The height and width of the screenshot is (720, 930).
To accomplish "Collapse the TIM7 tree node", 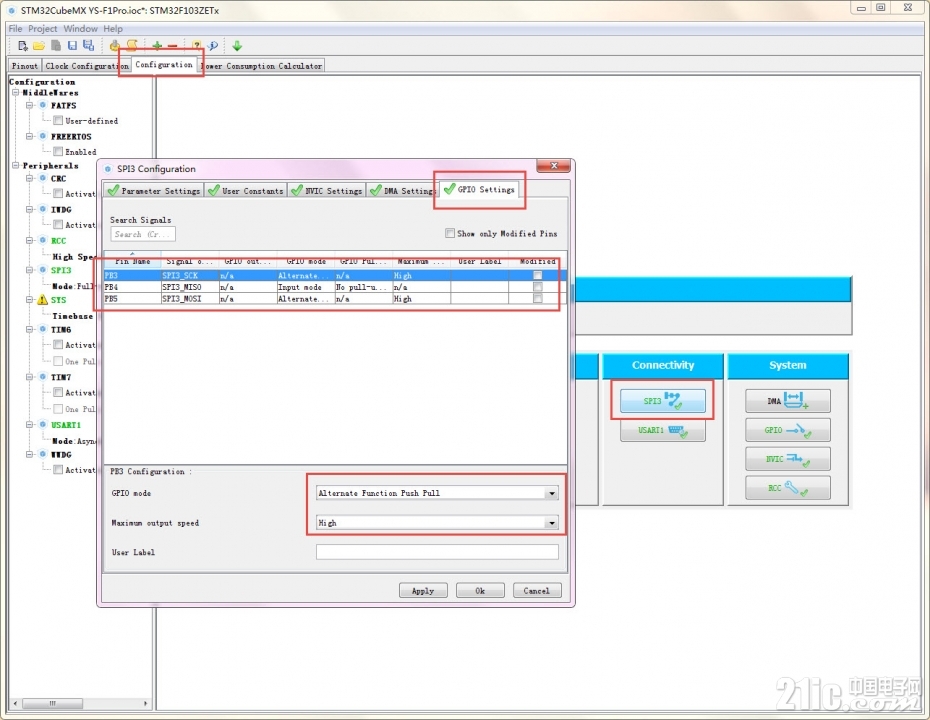I will [29, 377].
